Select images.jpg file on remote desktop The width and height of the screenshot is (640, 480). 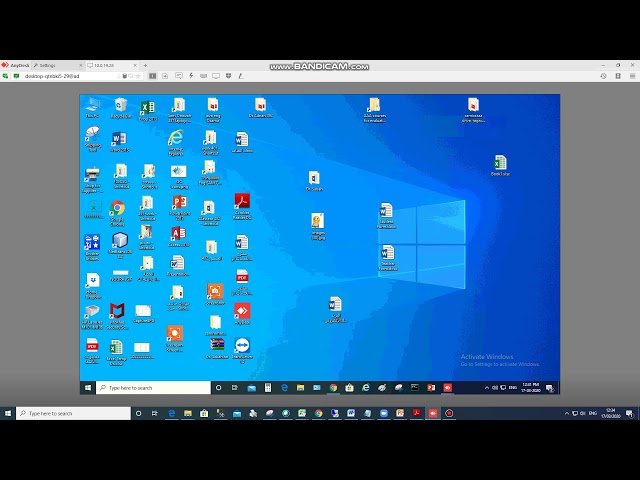318,226
